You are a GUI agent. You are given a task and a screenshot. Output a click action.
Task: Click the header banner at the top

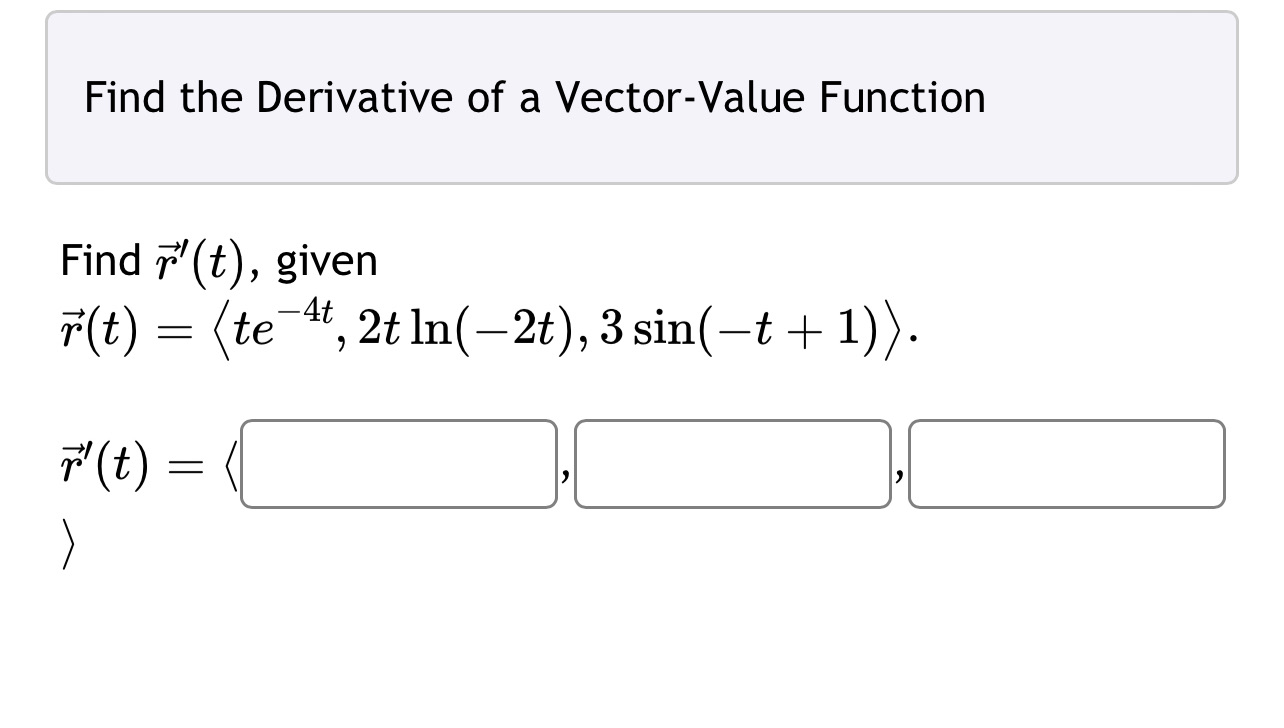pyautogui.click(x=642, y=95)
